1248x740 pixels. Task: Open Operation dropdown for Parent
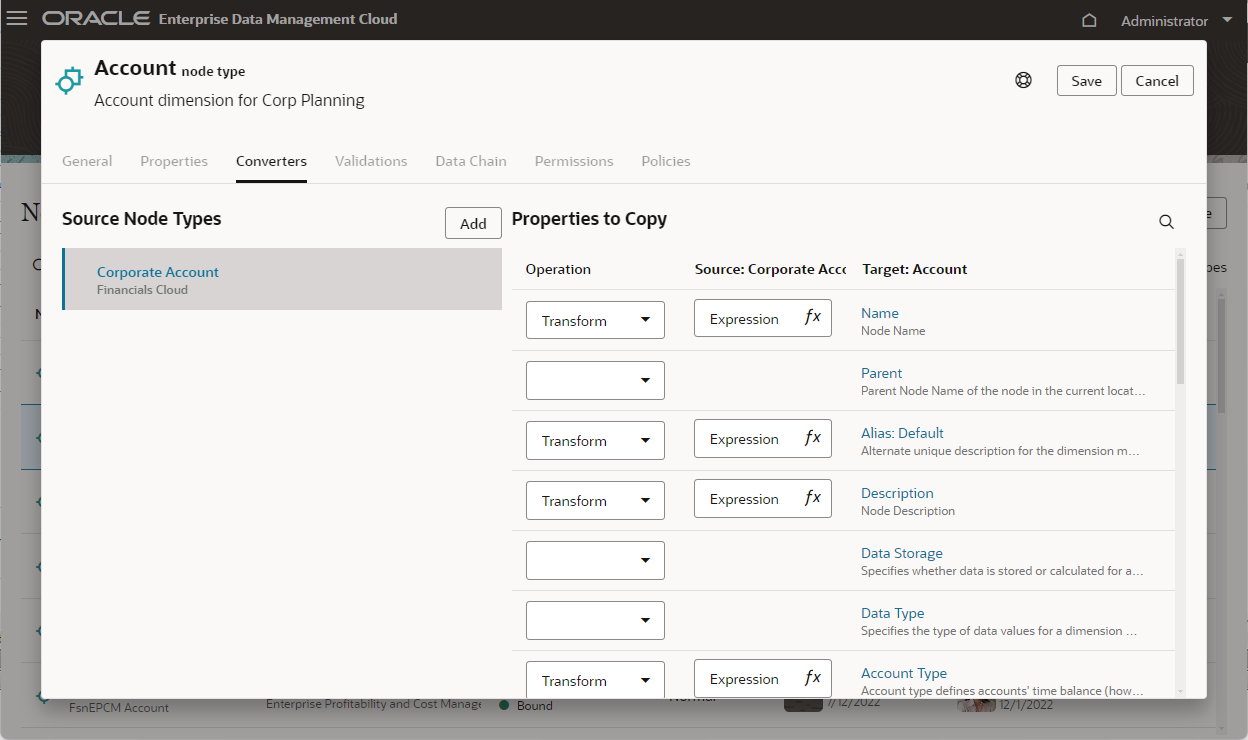click(x=595, y=380)
